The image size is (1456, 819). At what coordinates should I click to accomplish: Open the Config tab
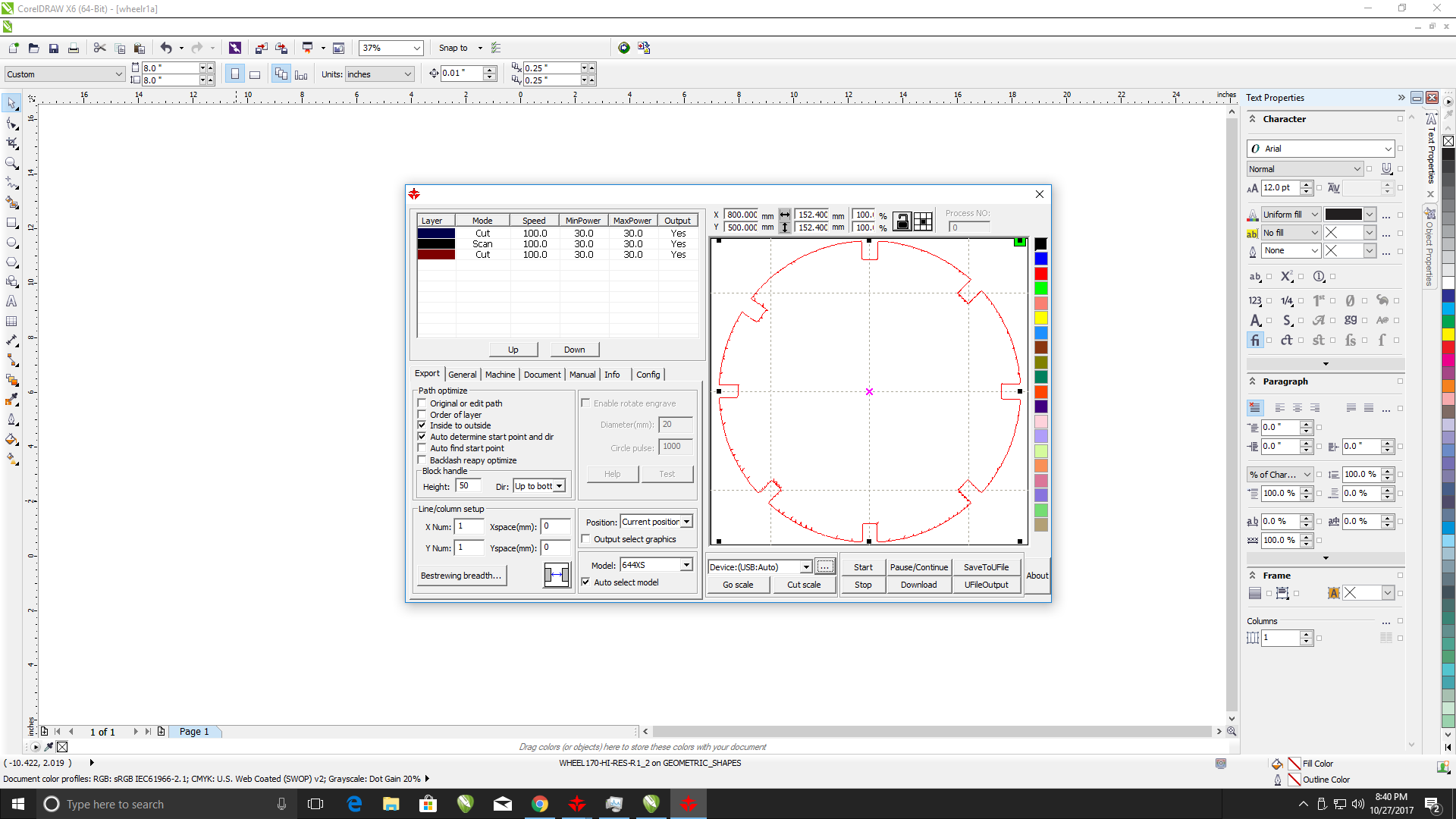pos(648,375)
